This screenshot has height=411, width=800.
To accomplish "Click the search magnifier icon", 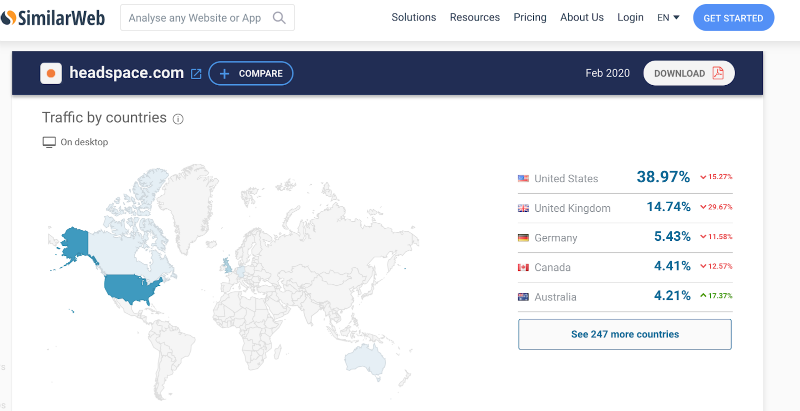I will tap(279, 17).
